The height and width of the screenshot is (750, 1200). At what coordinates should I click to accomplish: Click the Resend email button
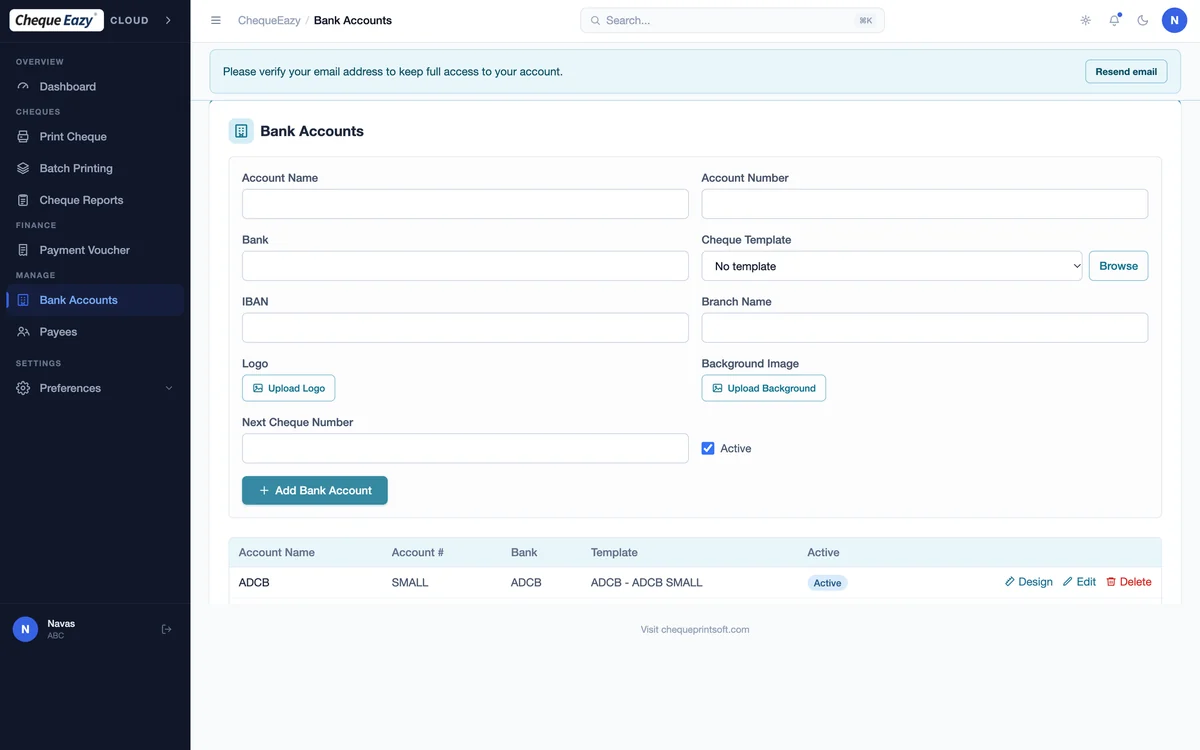coord(1126,72)
